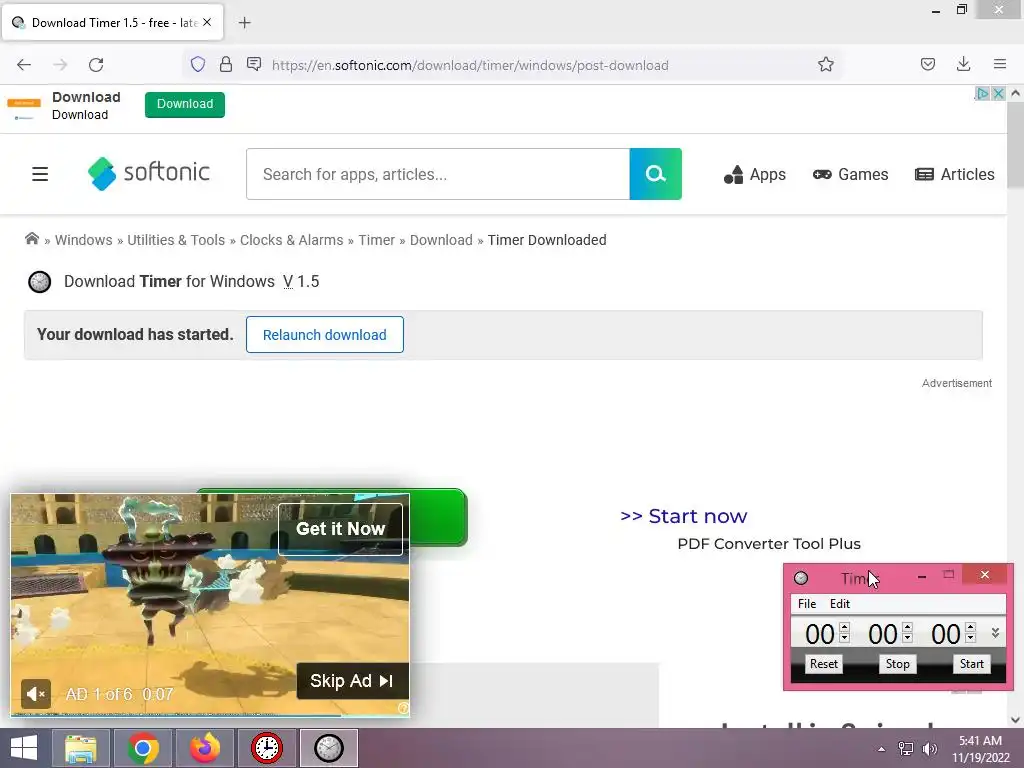Click the scrollbar down arrow
This screenshot has height=768, width=1024.
coord(1015,720)
